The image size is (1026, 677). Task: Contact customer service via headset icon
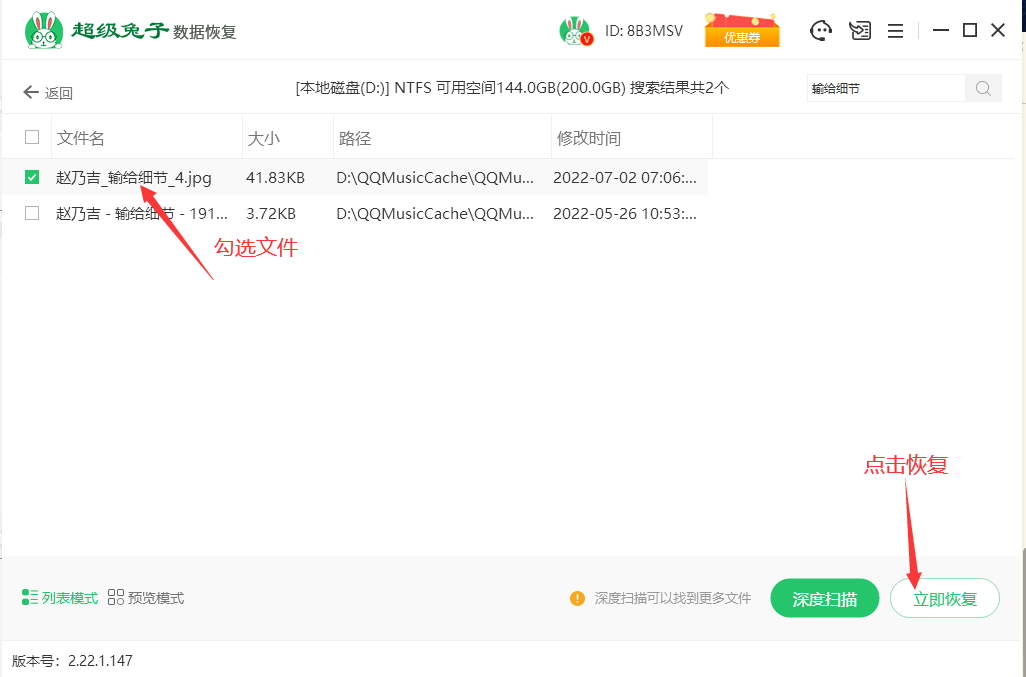(x=821, y=31)
